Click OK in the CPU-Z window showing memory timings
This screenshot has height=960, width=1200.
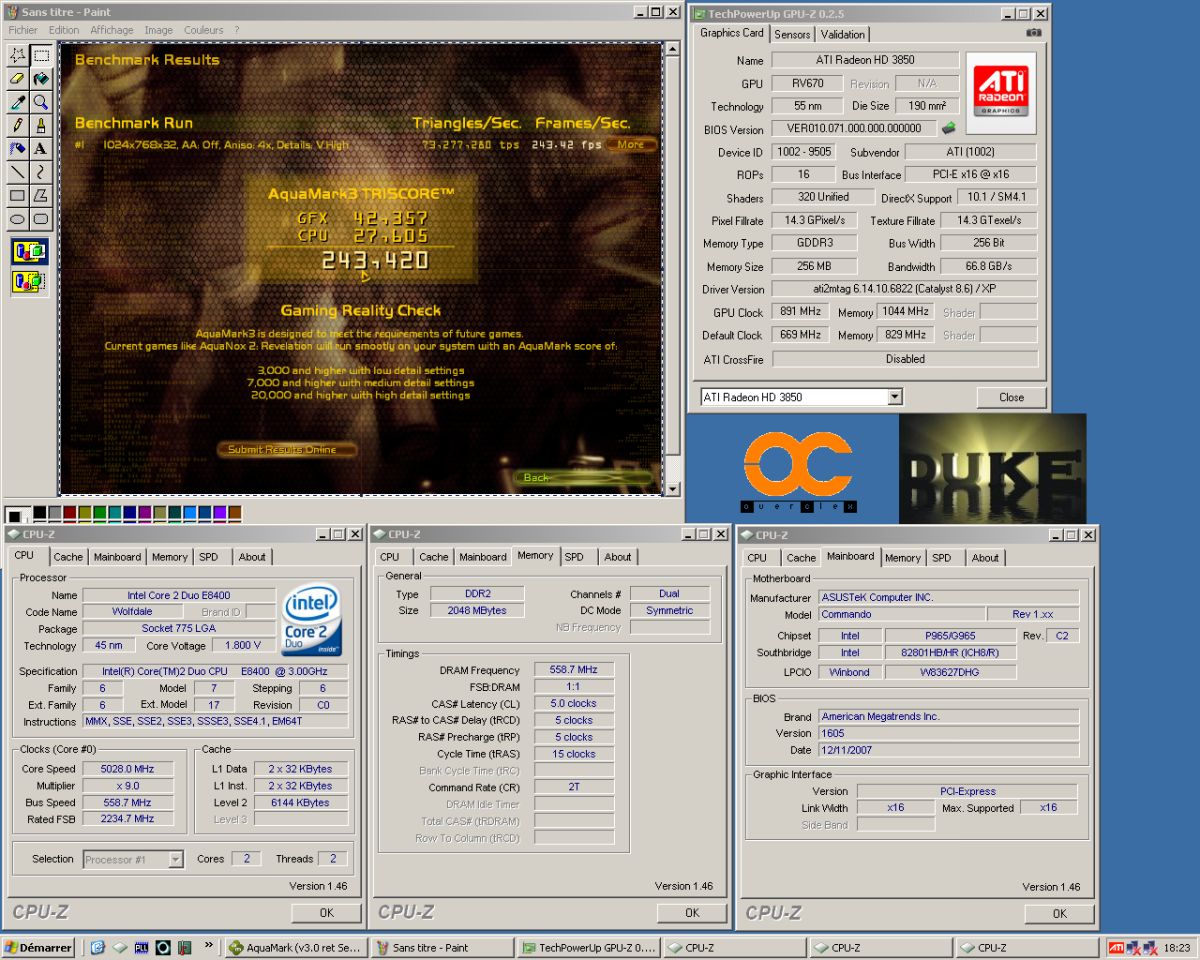pyautogui.click(x=692, y=912)
